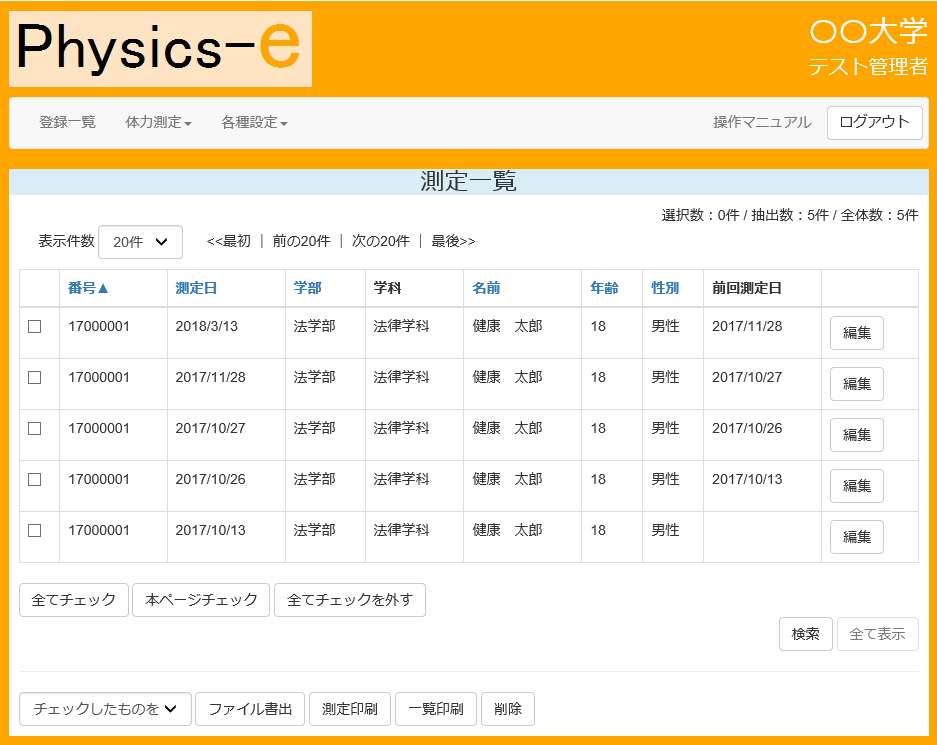Click the 前回測定日 column header text
This screenshot has width=937, height=745.
pyautogui.click(x=746, y=288)
